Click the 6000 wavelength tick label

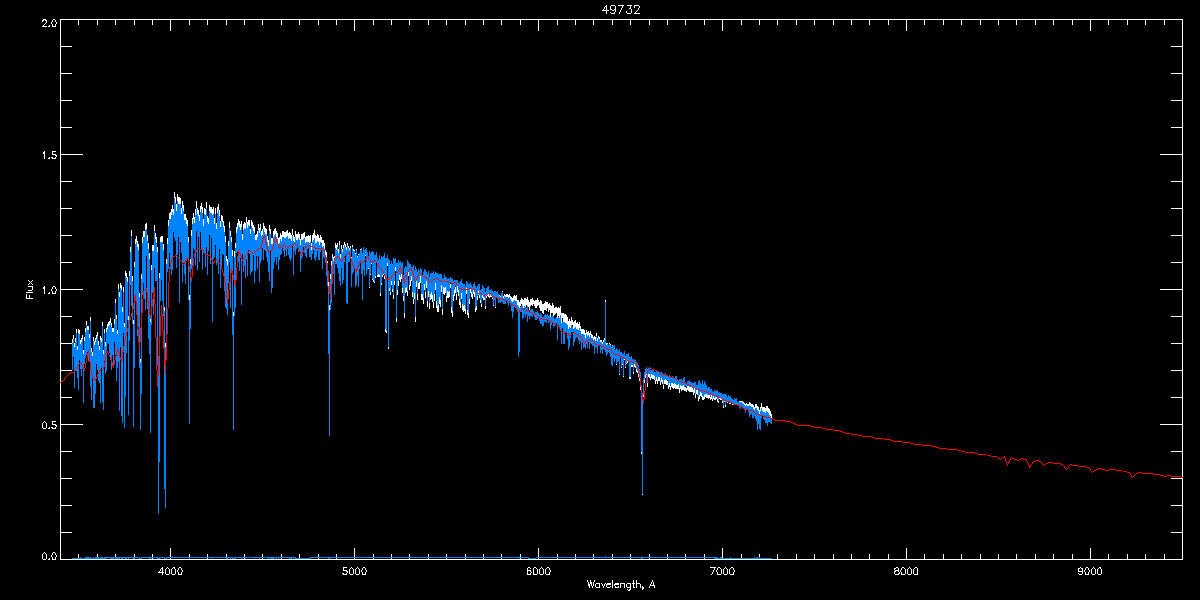pyautogui.click(x=538, y=572)
